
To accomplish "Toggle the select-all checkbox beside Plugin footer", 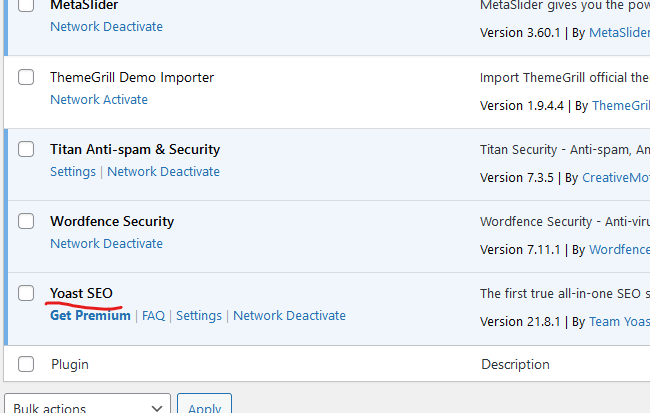I will click(x=26, y=364).
